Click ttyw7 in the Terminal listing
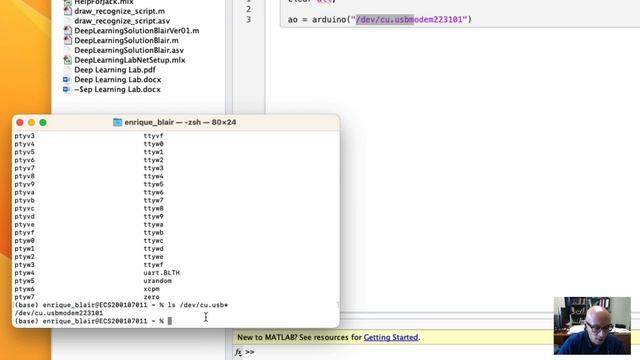The width and height of the screenshot is (640, 360). click(153, 200)
